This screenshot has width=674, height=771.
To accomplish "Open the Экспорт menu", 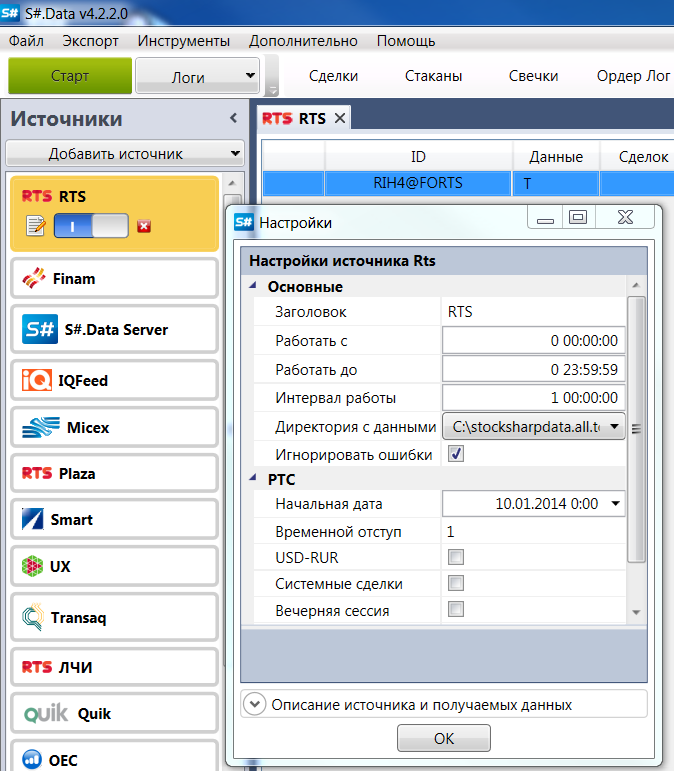I will pos(90,41).
